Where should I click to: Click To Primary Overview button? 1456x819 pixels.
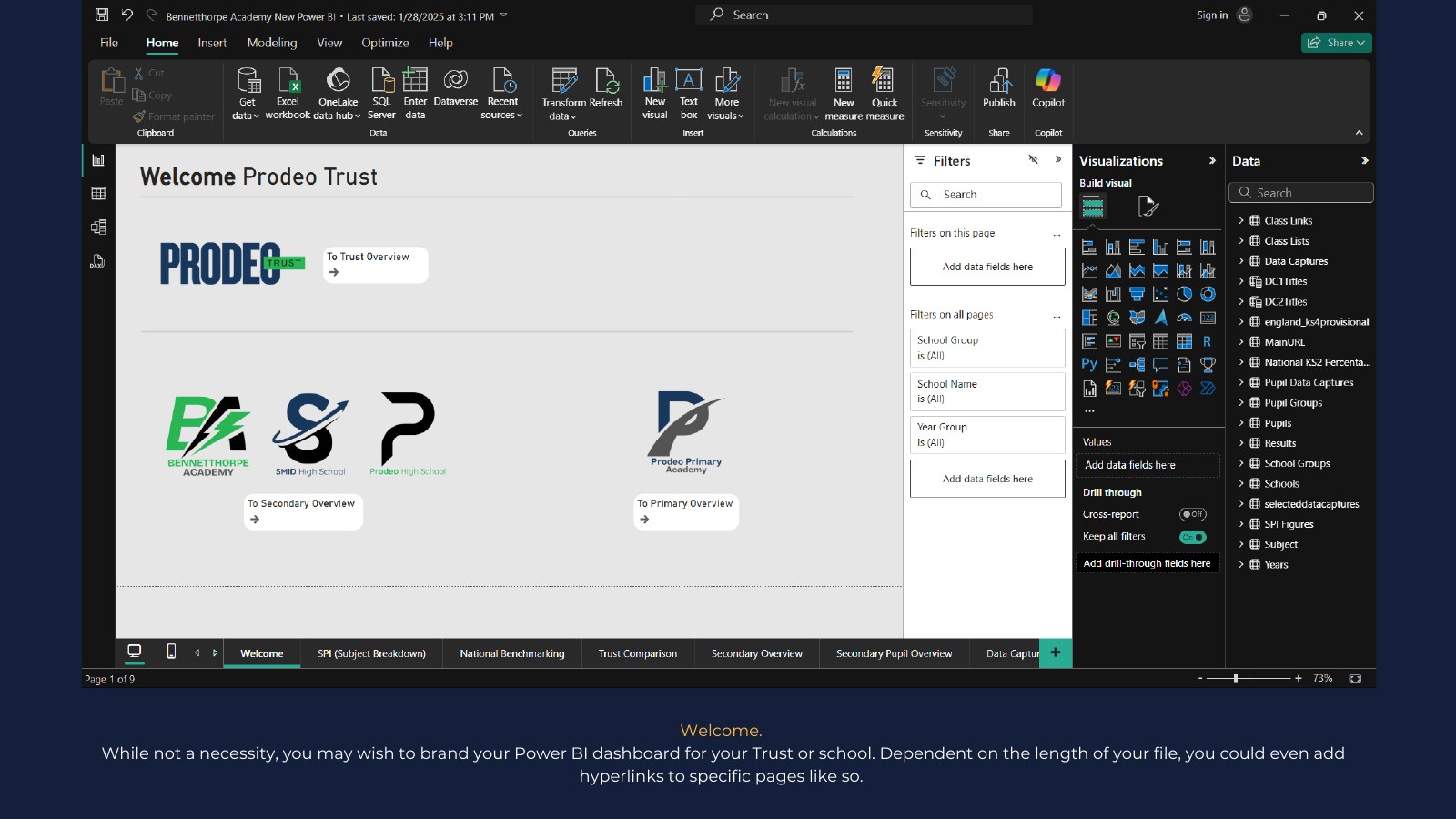click(686, 511)
